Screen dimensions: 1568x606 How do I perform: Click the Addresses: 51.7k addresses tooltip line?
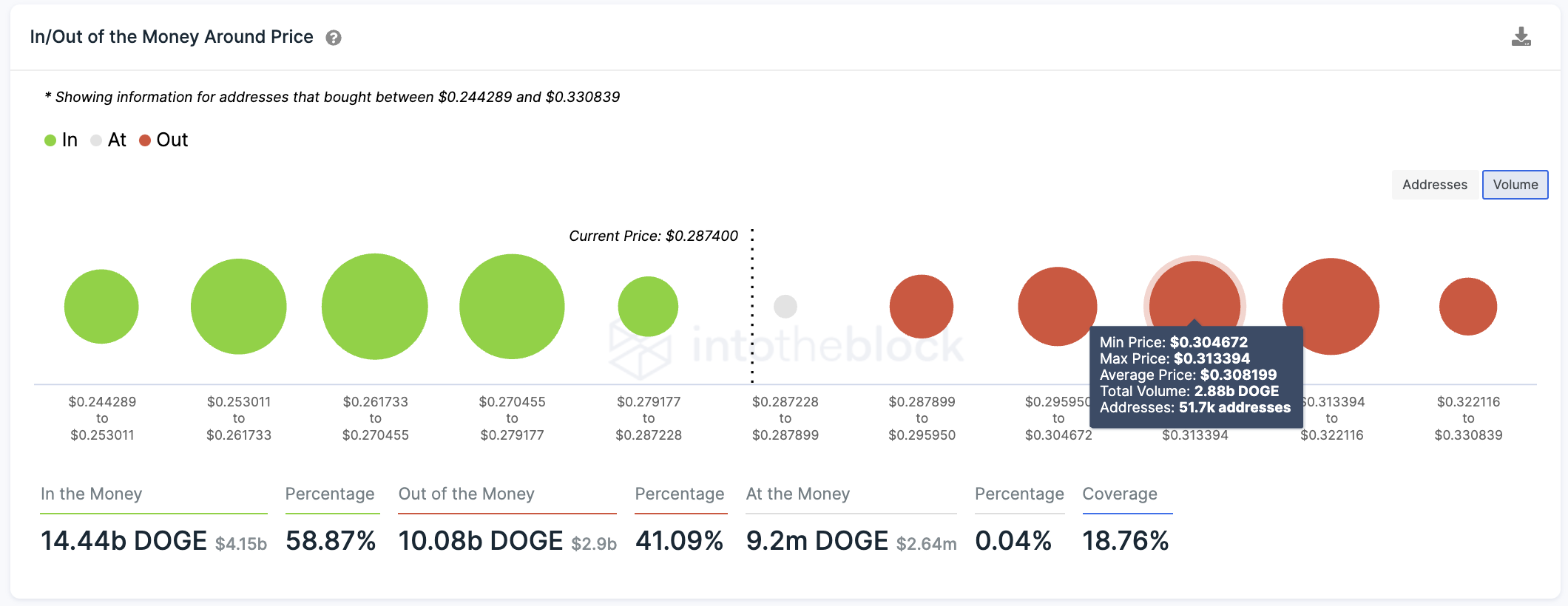pos(1195,407)
